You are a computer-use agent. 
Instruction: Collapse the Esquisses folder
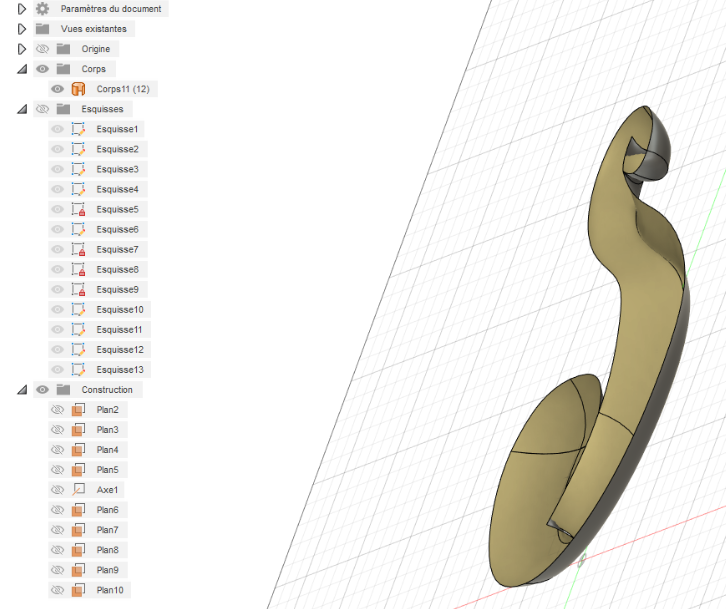click(x=22, y=109)
